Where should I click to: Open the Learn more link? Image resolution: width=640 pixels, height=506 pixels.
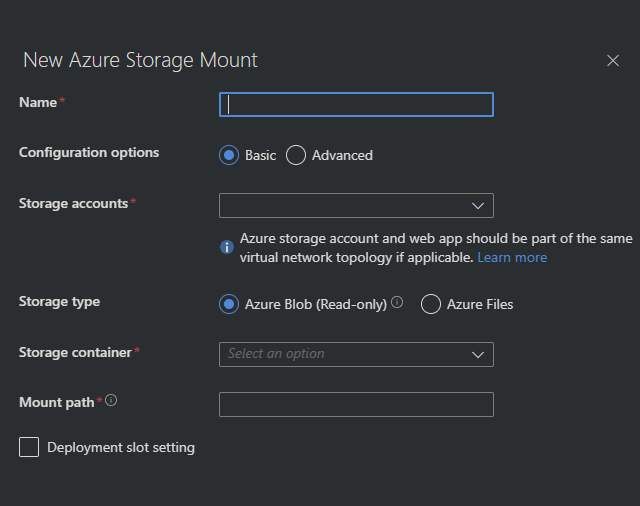[512, 257]
